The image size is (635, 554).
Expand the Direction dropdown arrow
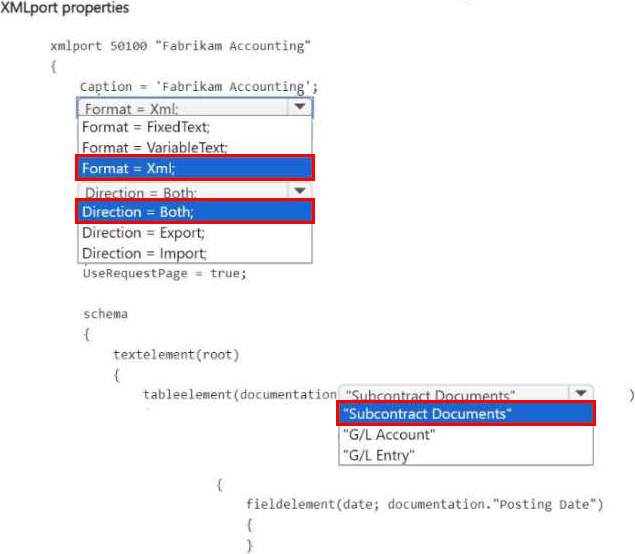pyautogui.click(x=300, y=190)
